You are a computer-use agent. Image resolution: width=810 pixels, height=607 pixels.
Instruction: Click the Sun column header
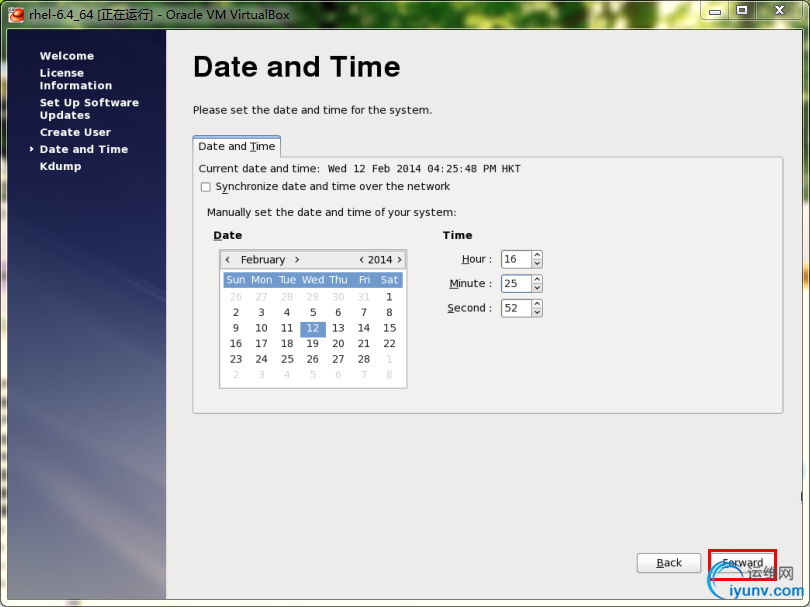pos(236,280)
